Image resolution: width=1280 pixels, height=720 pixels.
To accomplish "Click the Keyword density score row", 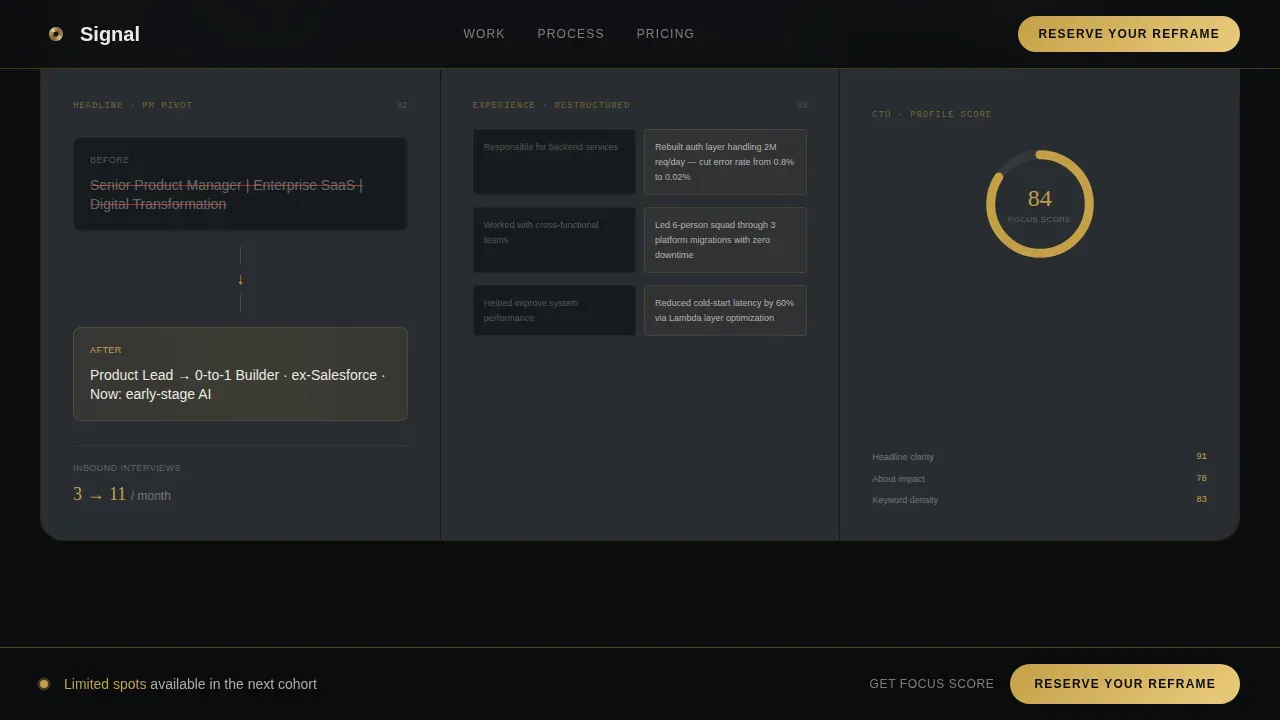I will click(1040, 500).
